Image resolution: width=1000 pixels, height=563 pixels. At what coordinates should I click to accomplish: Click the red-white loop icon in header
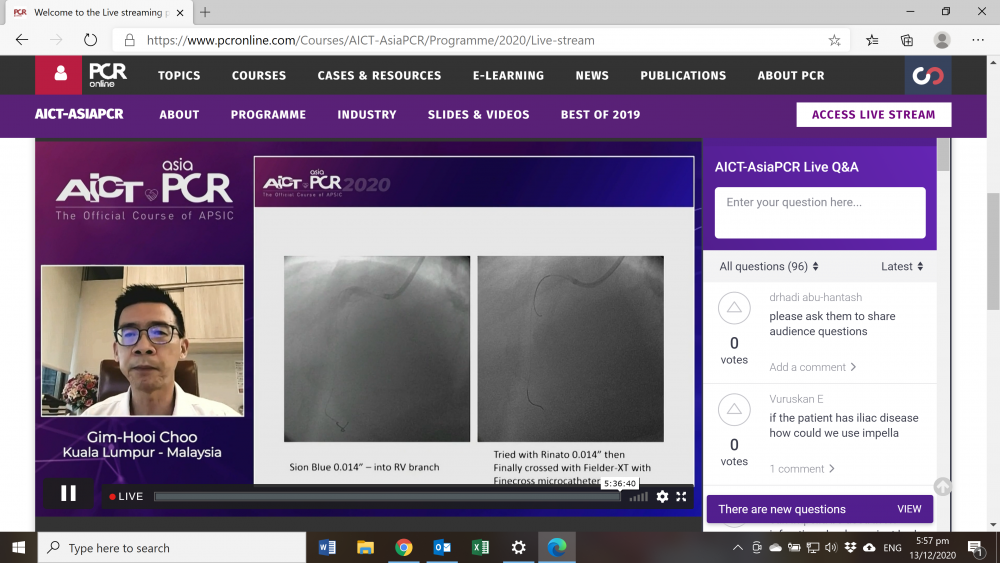pyautogui.click(x=928, y=75)
